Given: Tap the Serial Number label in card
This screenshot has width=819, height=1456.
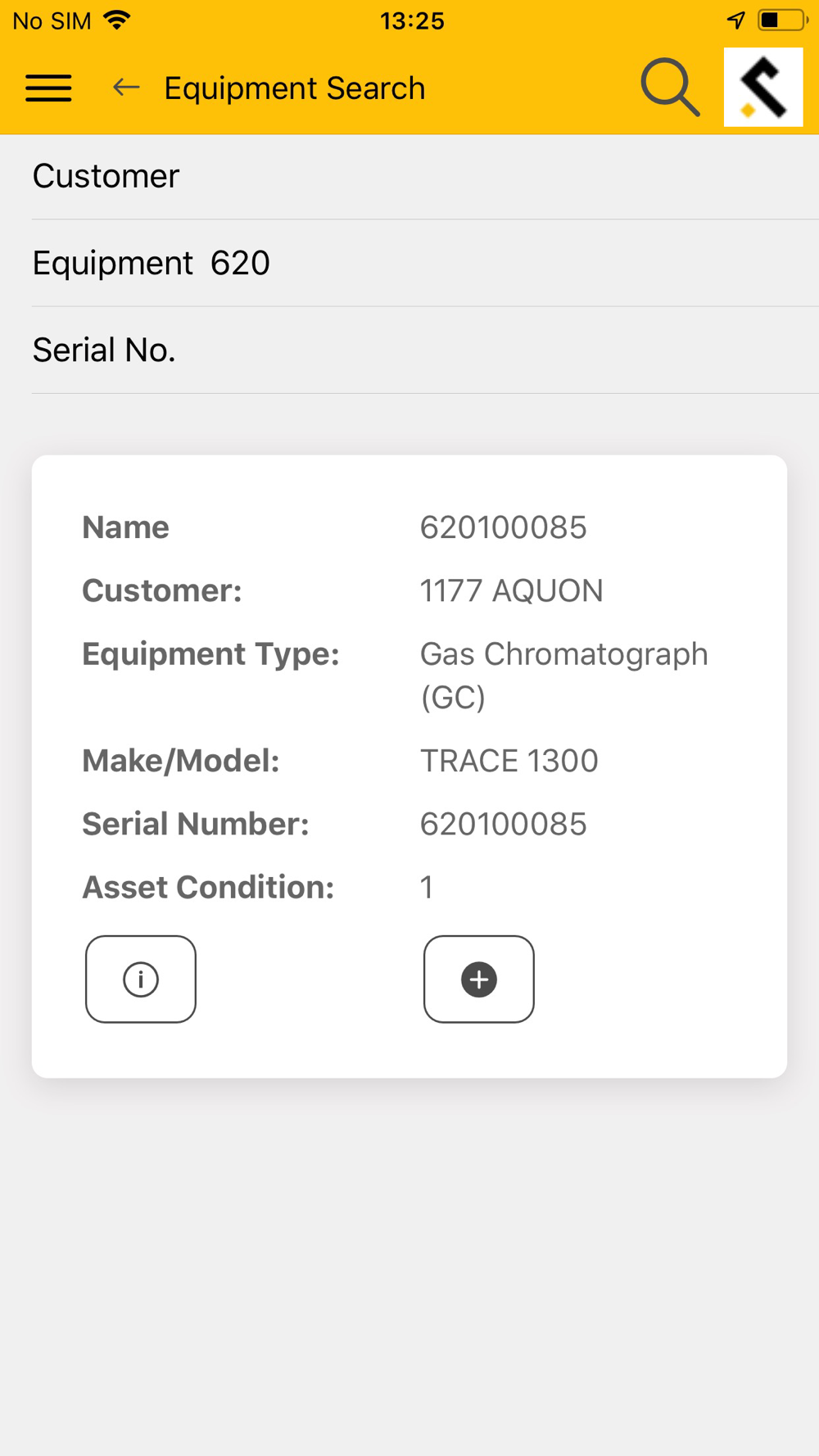Looking at the screenshot, I should [x=196, y=824].
